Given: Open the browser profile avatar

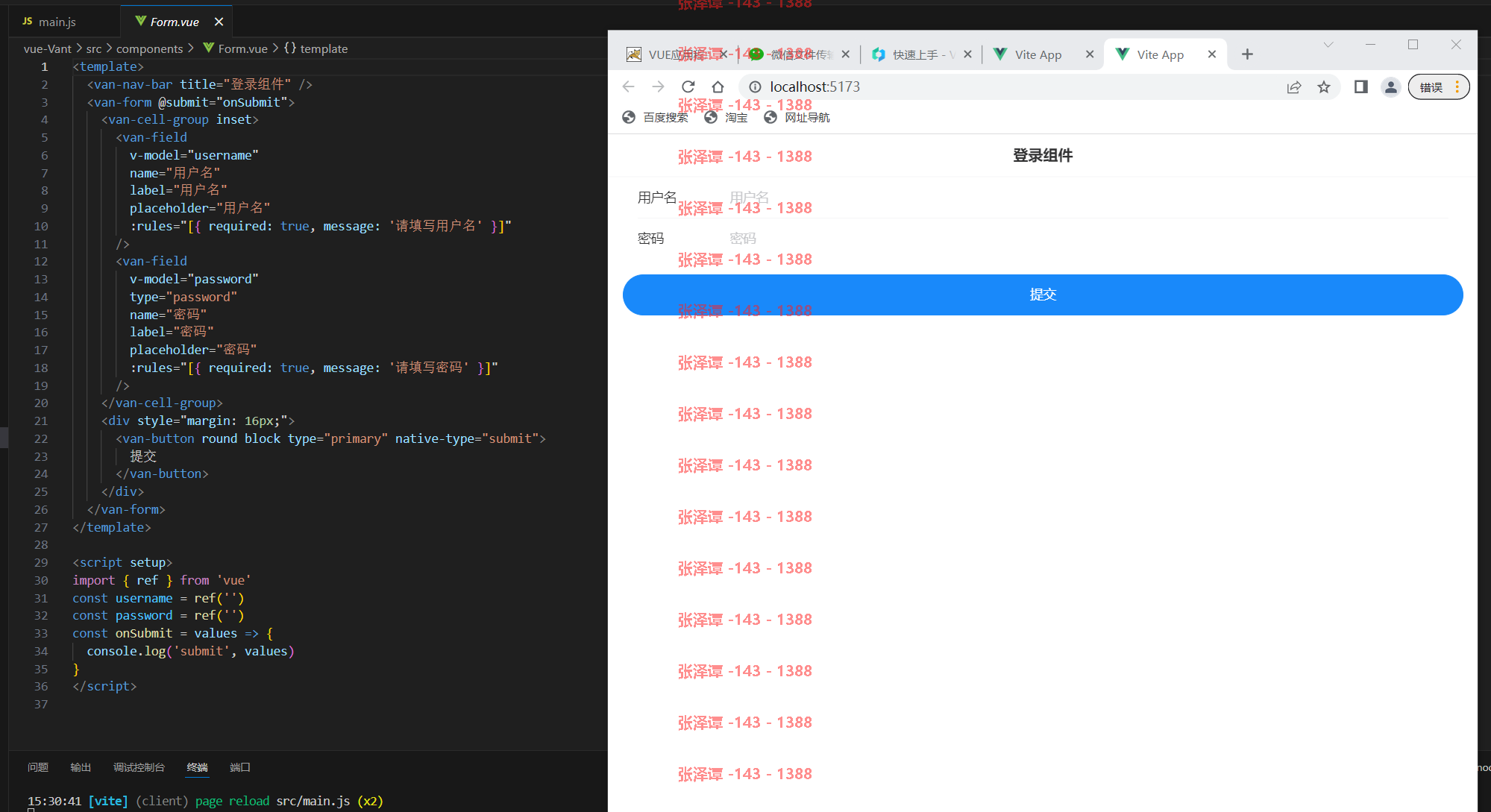Looking at the screenshot, I should tap(1390, 87).
